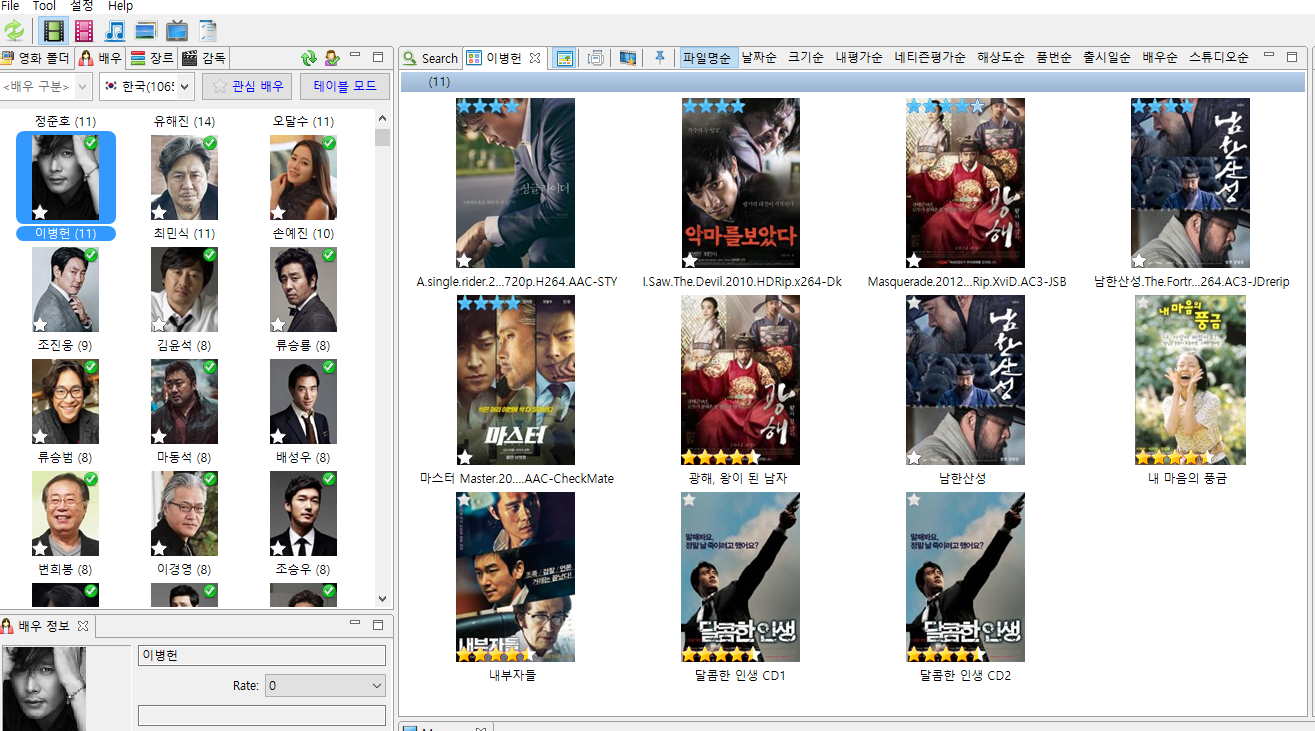Open the TV toolbar icon
Screen dimensions: 1315x731
tap(177, 31)
